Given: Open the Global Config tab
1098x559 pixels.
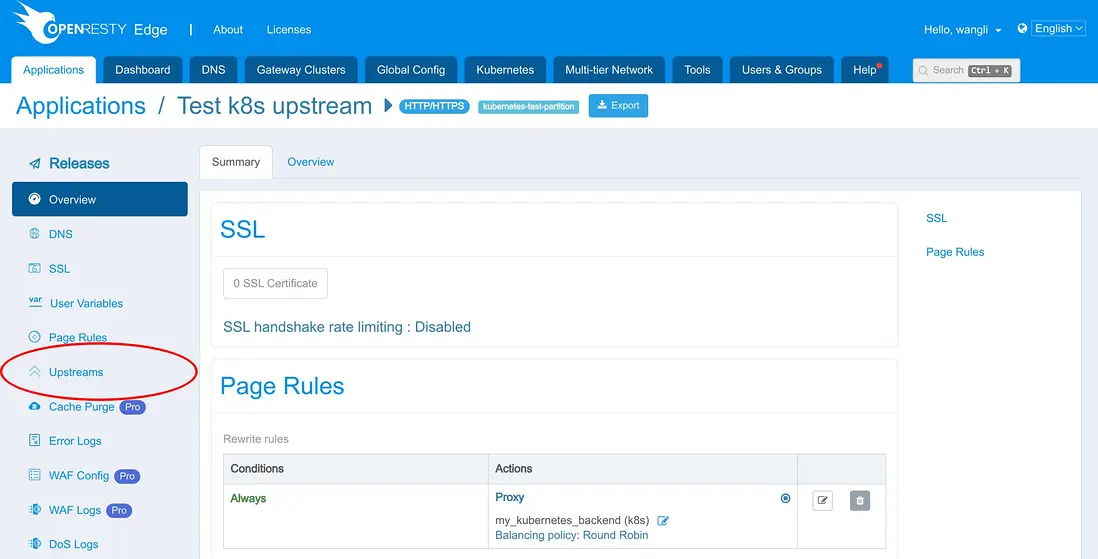Looking at the screenshot, I should 411,70.
